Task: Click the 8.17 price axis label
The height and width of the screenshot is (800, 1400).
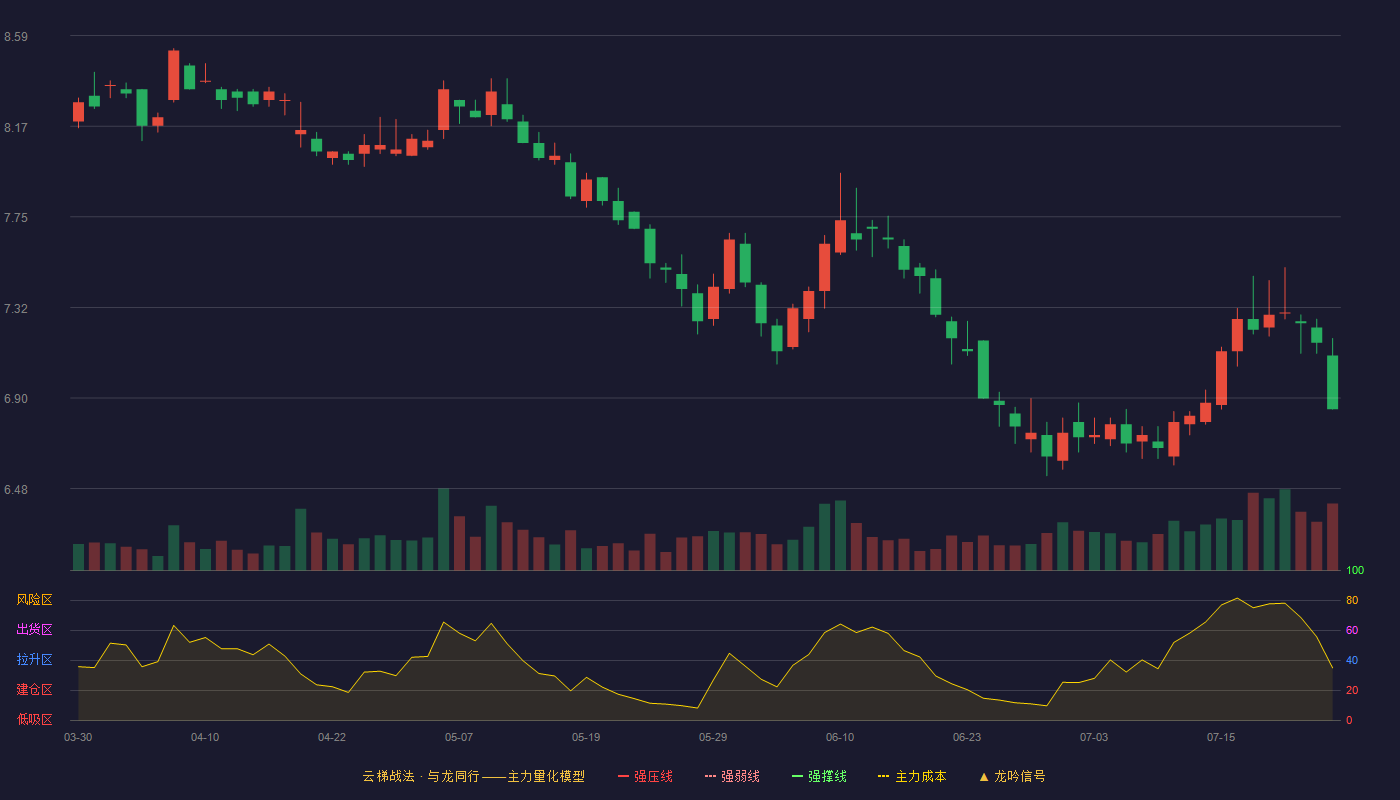Action: [16, 128]
